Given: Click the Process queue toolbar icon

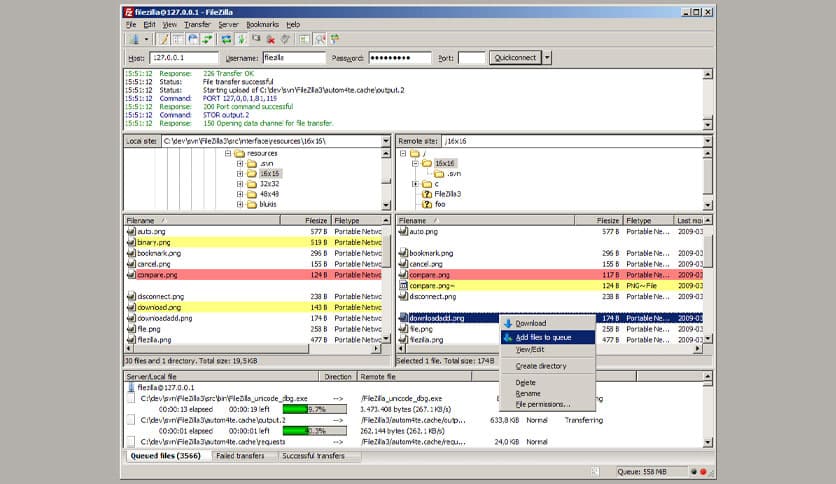Looking at the screenshot, I should pos(242,39).
